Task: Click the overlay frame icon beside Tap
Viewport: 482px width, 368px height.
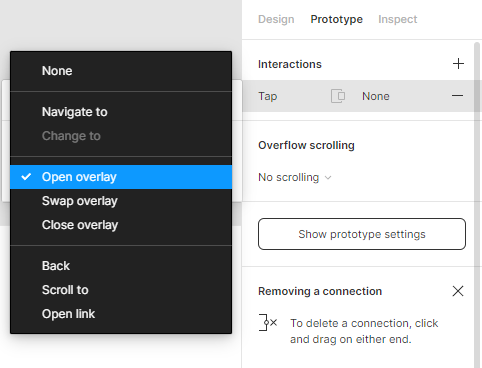Action: click(x=338, y=96)
